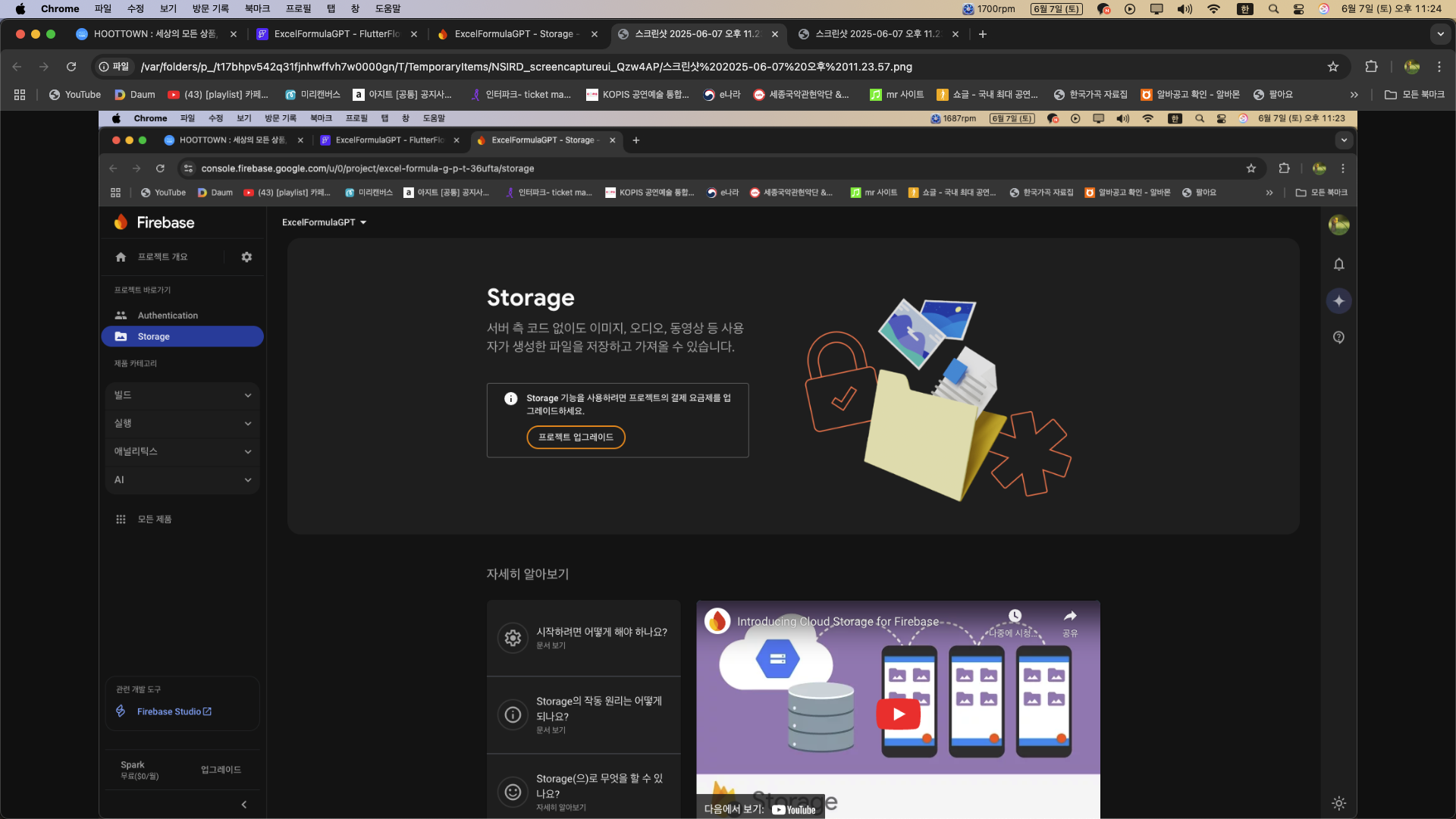Open the 프로젝트 개요 link in Firebase sidebar
This screenshot has width=1456, height=819.
pyautogui.click(x=162, y=257)
